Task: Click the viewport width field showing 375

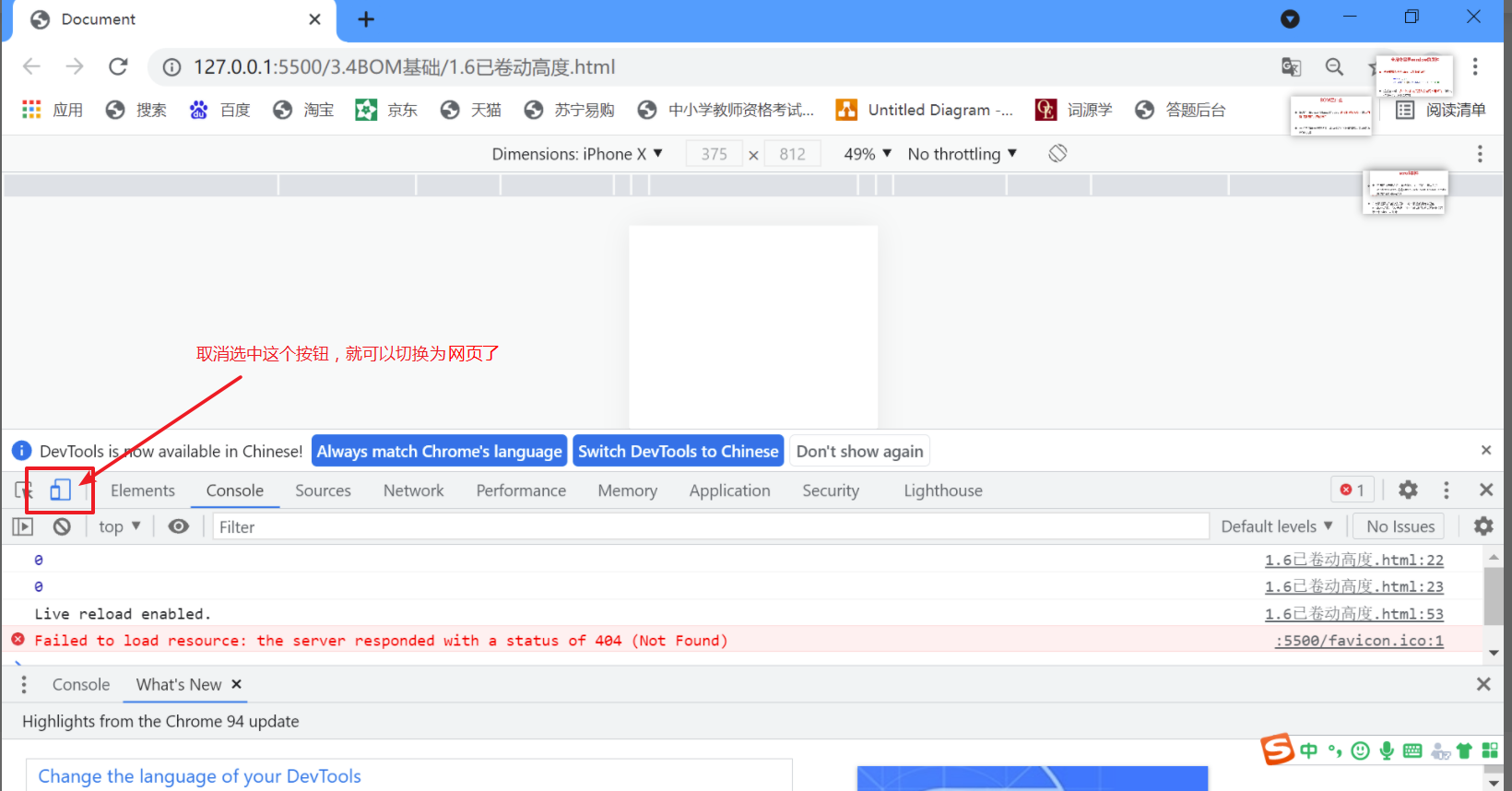Action: click(x=715, y=154)
